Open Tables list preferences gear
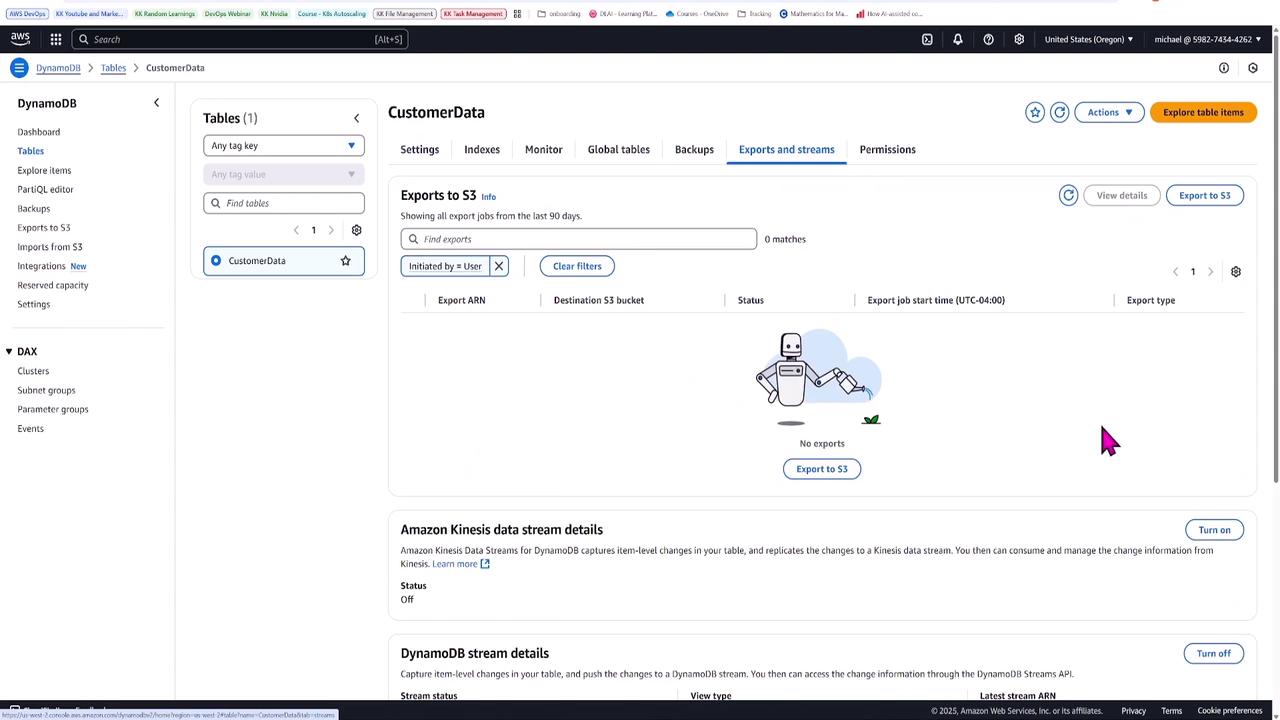This screenshot has height=720, width=1280. pos(356,230)
